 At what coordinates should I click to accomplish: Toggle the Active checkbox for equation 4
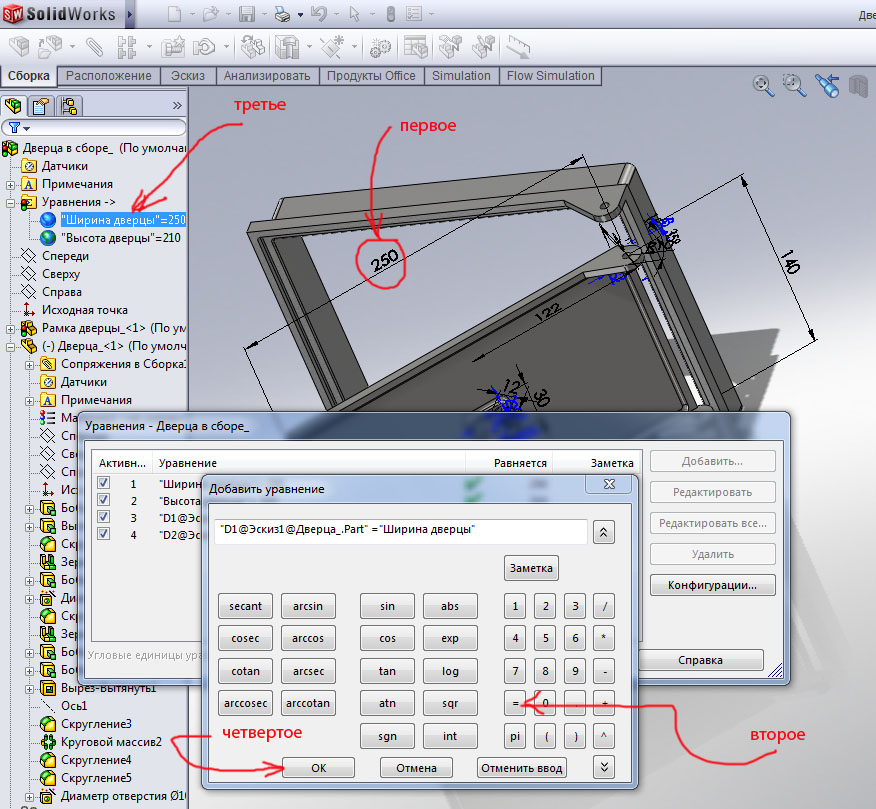click(103, 534)
